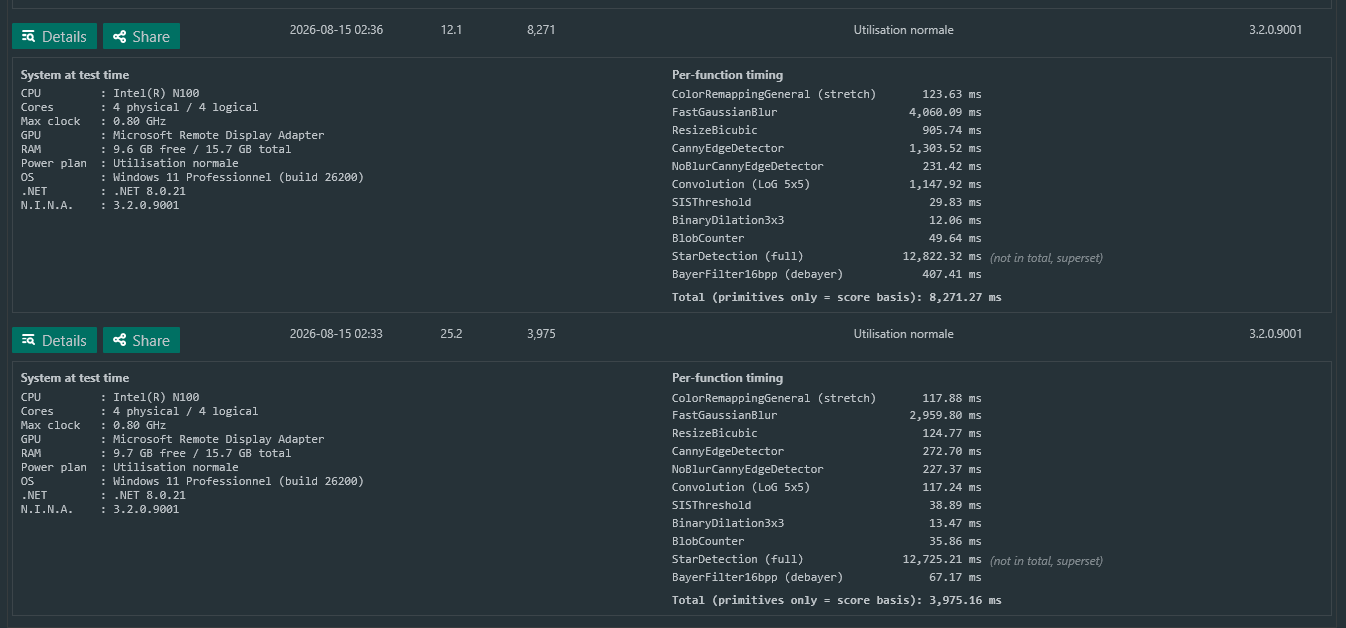Select the timestamp 2026-08-15 02:36

pos(336,30)
